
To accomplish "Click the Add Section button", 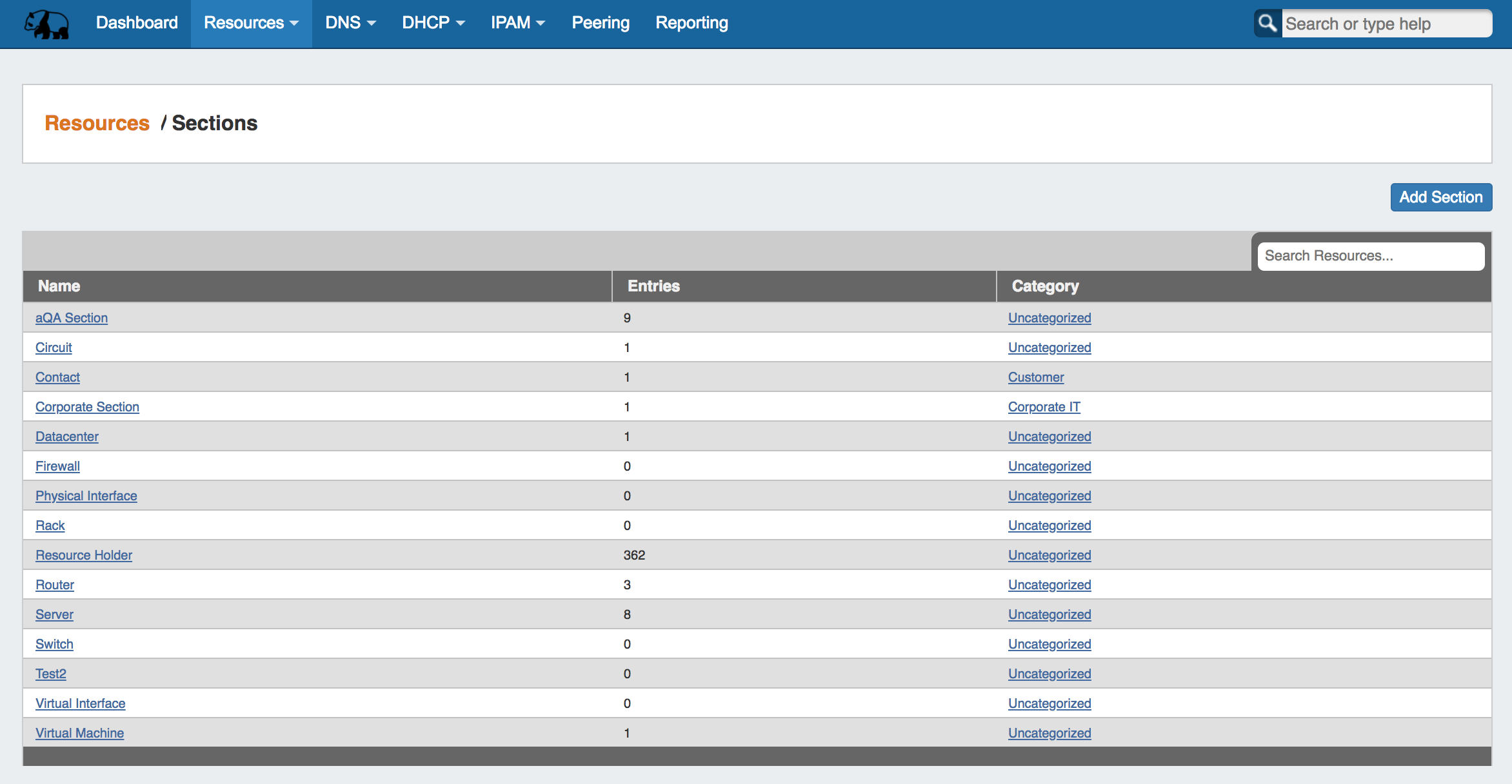I will pos(1440,197).
